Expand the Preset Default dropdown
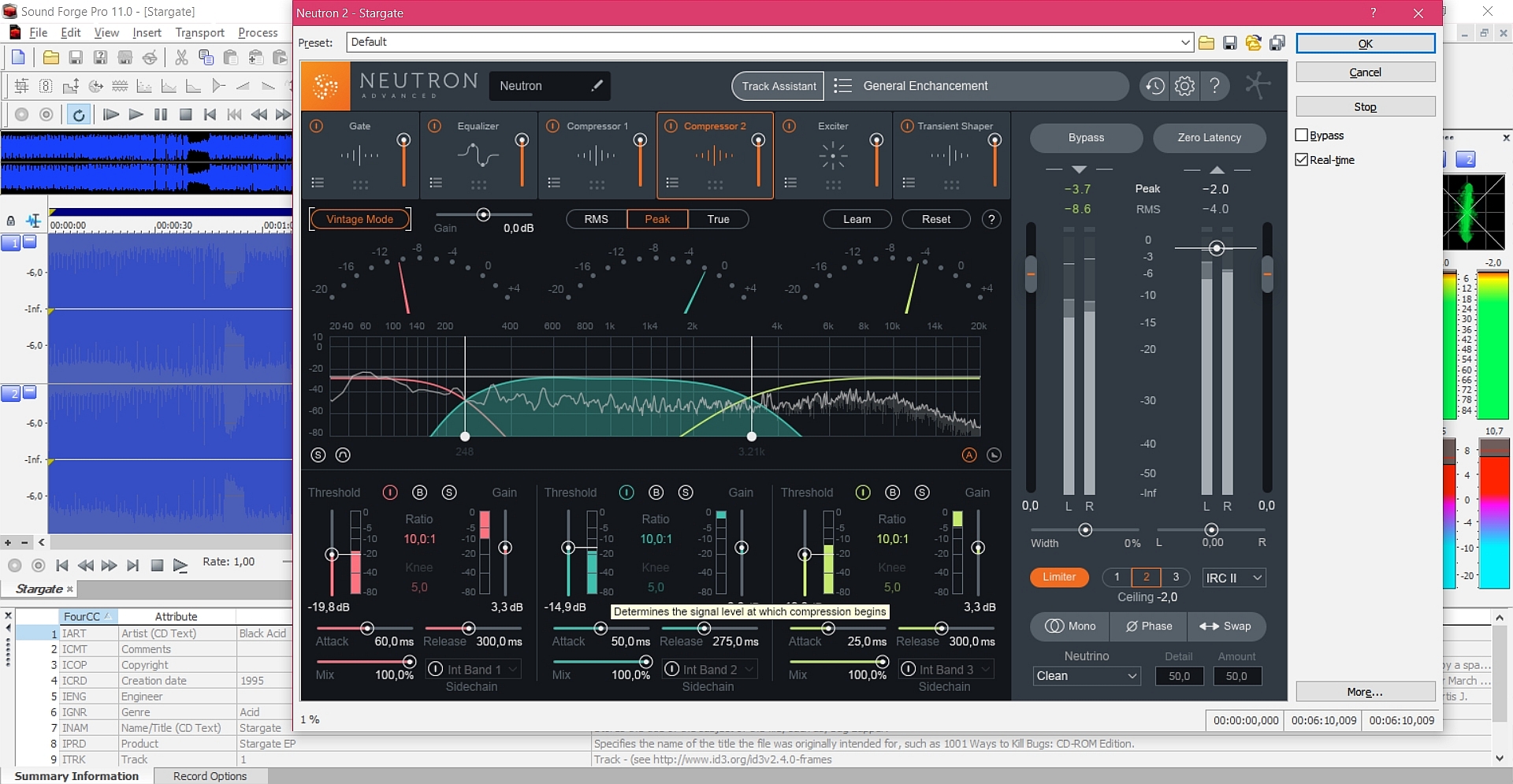Image resolution: width=1513 pixels, height=784 pixels. (1186, 43)
